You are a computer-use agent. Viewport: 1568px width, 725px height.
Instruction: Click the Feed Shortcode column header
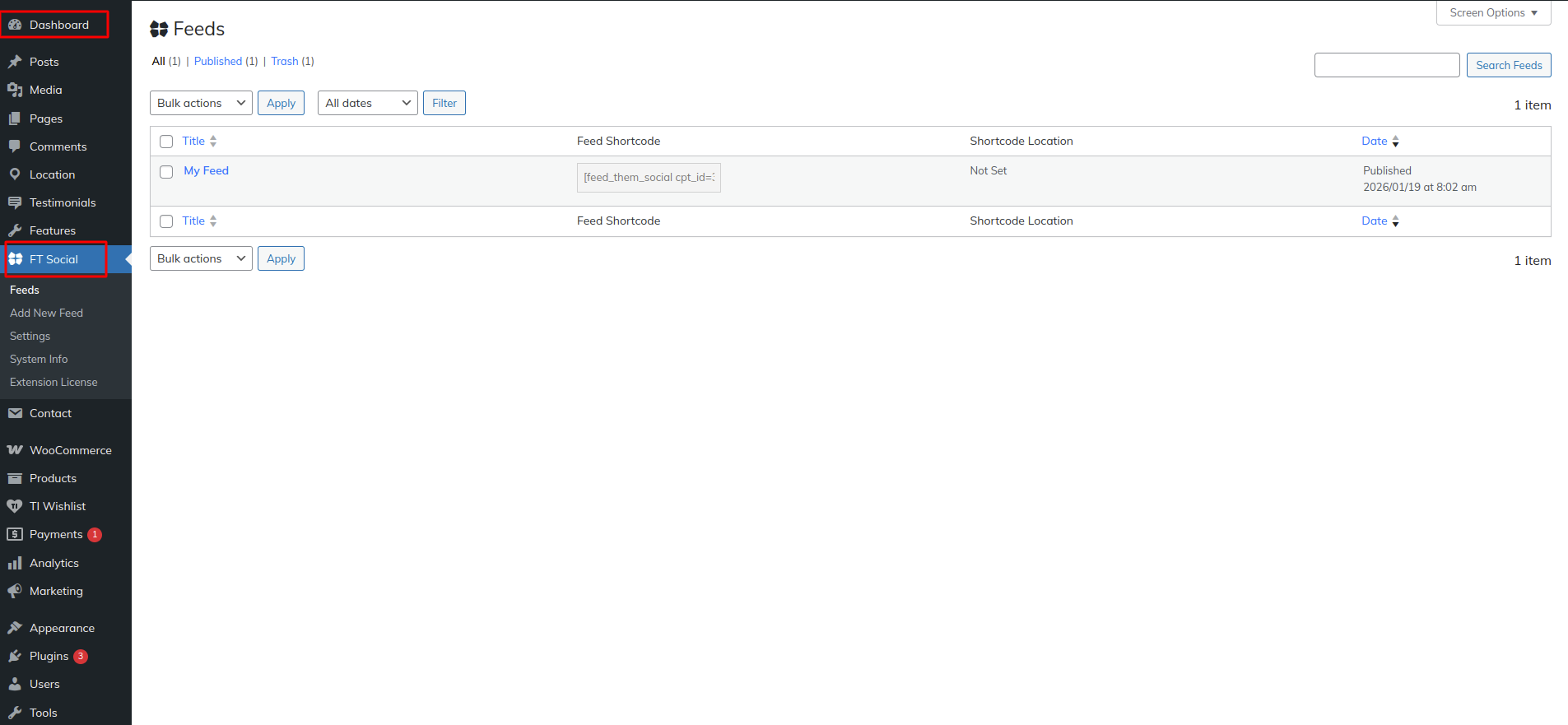point(618,141)
